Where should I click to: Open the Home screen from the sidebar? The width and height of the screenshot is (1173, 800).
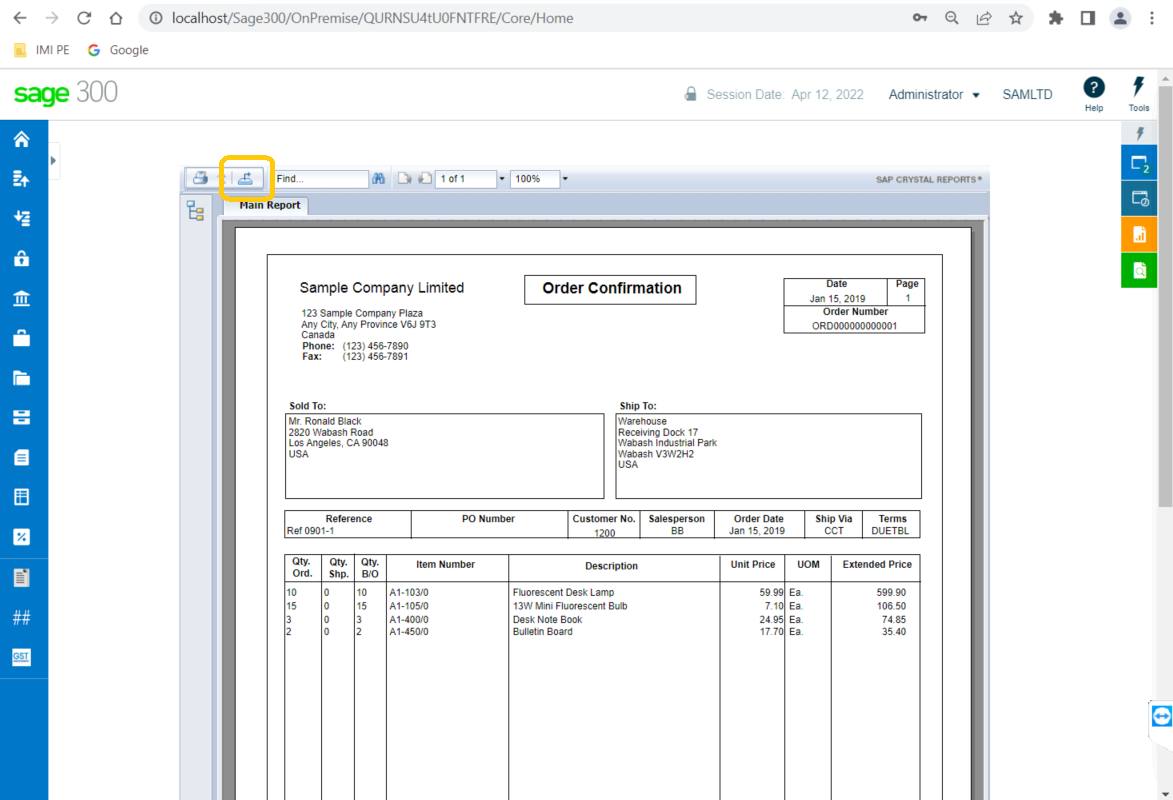tap(23, 137)
